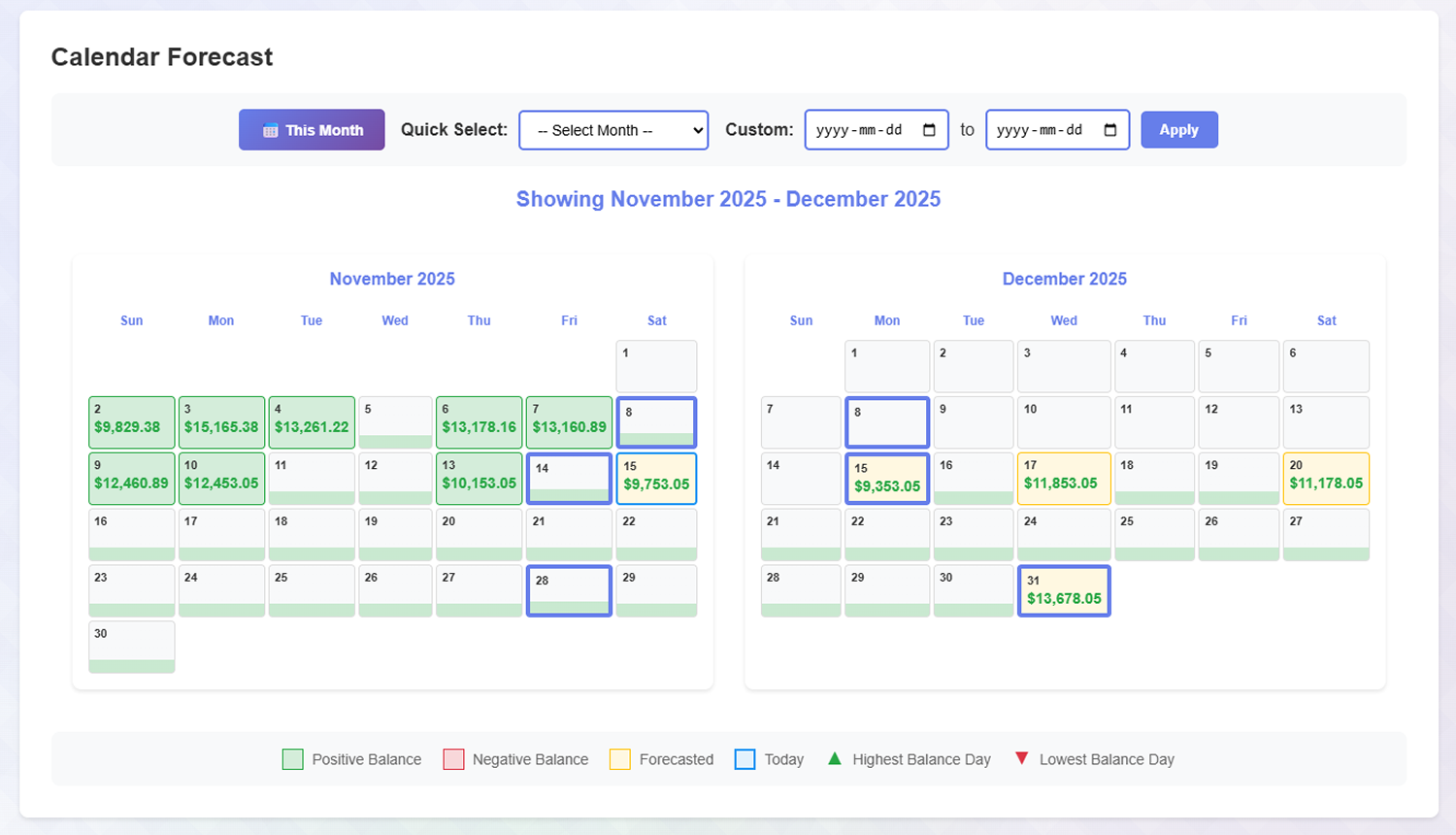Open the Select Month dropdown
The image size is (1456, 835).
(x=613, y=130)
